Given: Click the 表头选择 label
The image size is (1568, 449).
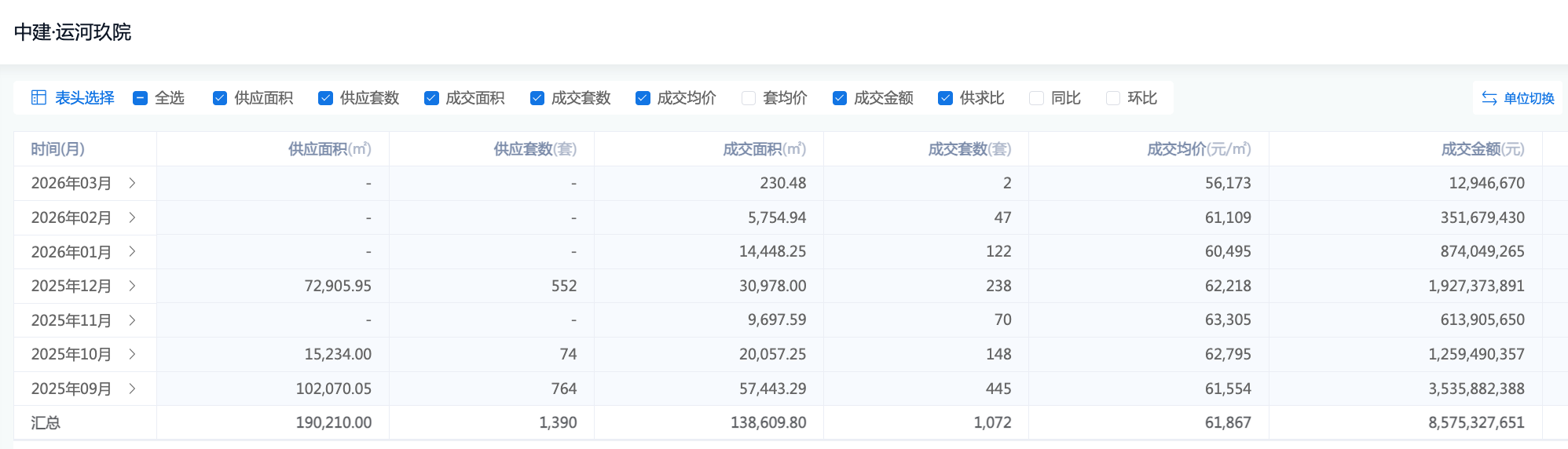Looking at the screenshot, I should (84, 98).
